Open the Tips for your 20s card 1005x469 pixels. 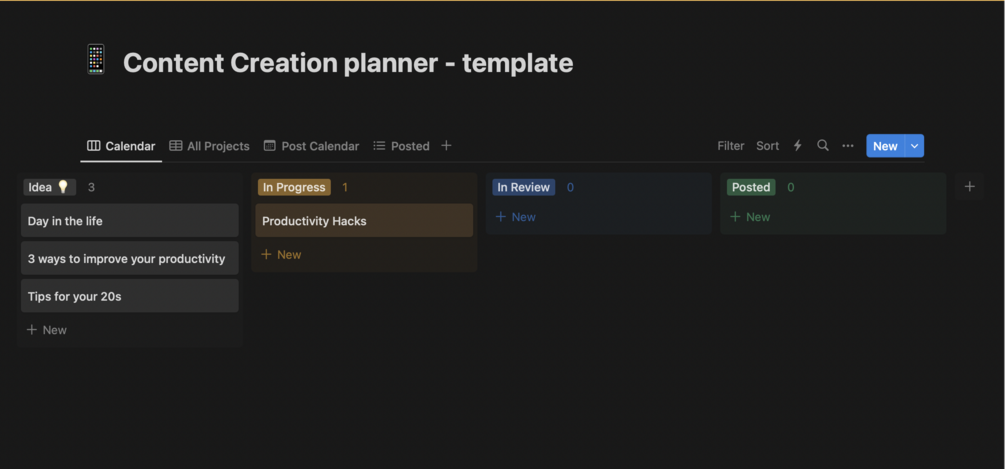click(x=129, y=296)
